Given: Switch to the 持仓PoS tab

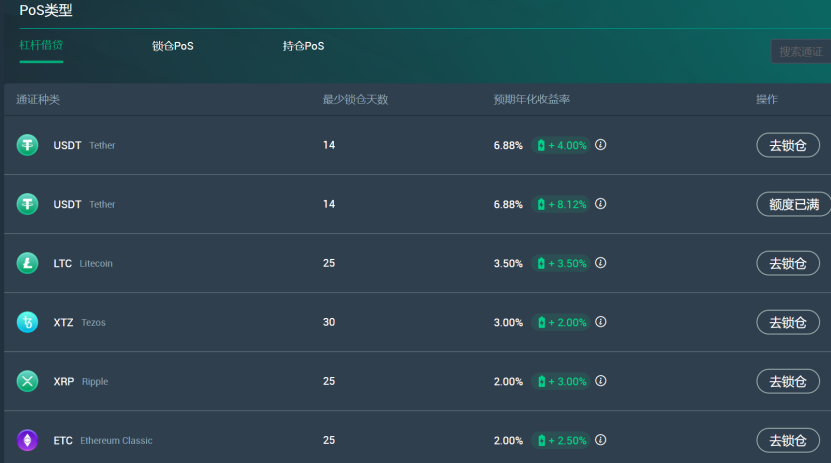Looking at the screenshot, I should pyautogui.click(x=303, y=46).
